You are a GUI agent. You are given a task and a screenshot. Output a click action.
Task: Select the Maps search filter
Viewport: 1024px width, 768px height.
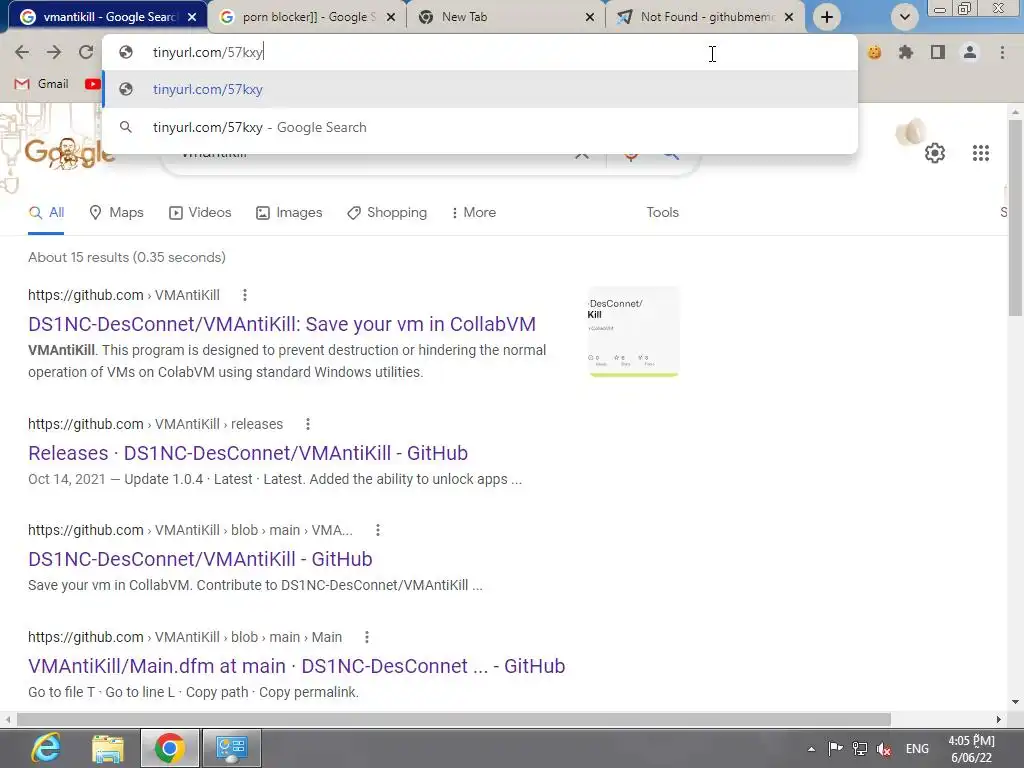coord(116,213)
